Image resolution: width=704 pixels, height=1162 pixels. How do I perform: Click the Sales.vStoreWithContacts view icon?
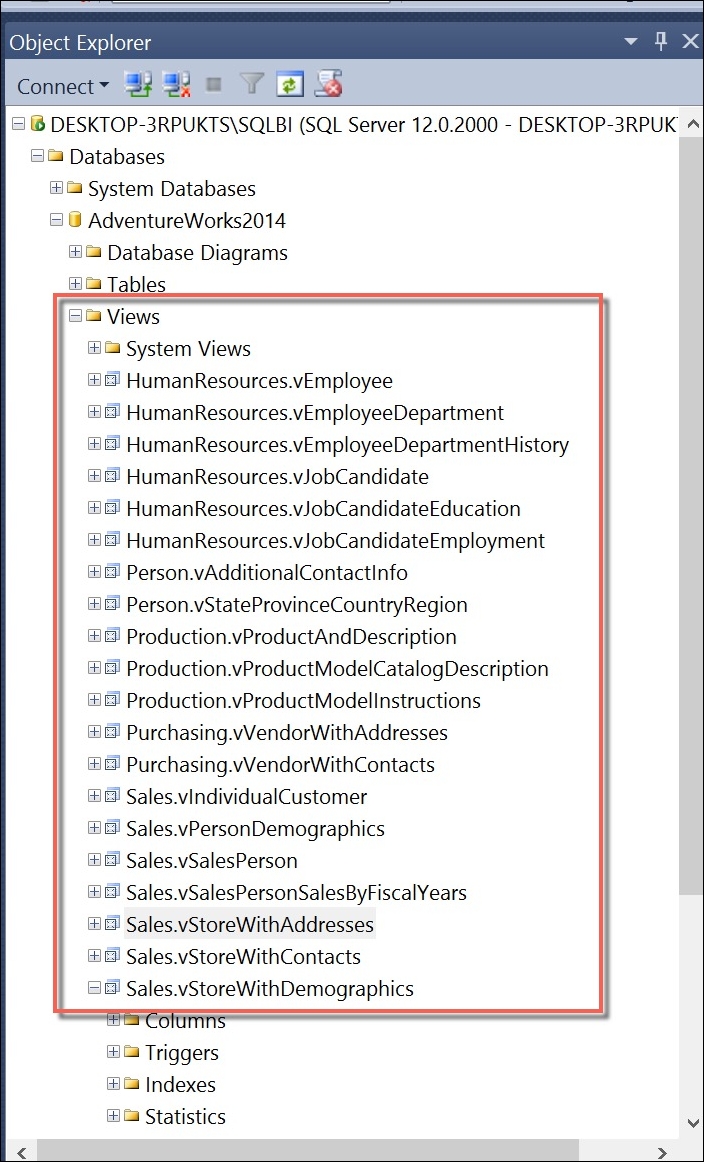(111, 956)
